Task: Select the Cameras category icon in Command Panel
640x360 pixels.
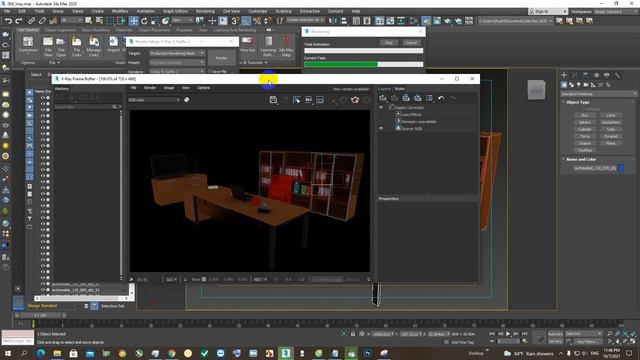Action: point(586,84)
